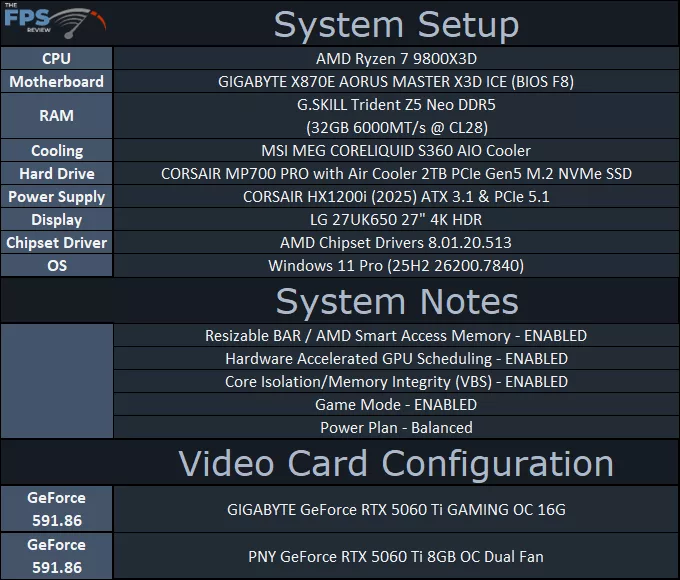Screen dimensions: 680x580
Task: Click the Power Supply row label
Action: (56, 197)
